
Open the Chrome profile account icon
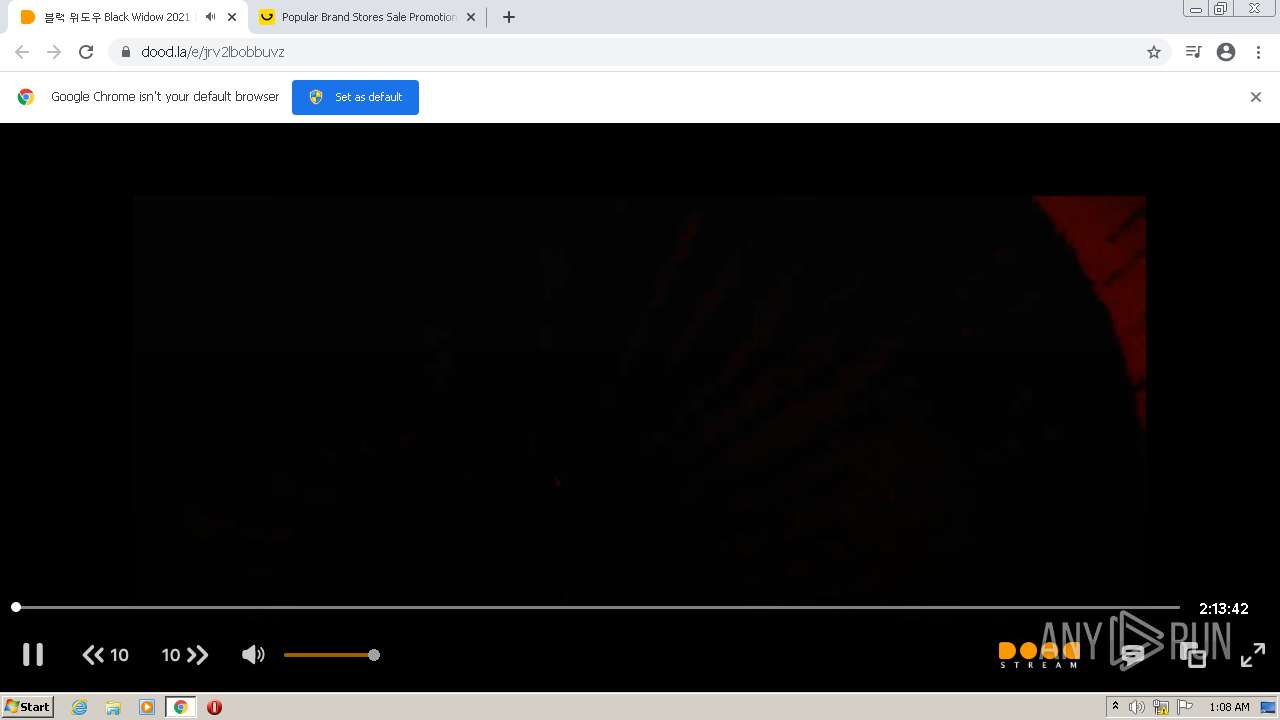click(1226, 52)
